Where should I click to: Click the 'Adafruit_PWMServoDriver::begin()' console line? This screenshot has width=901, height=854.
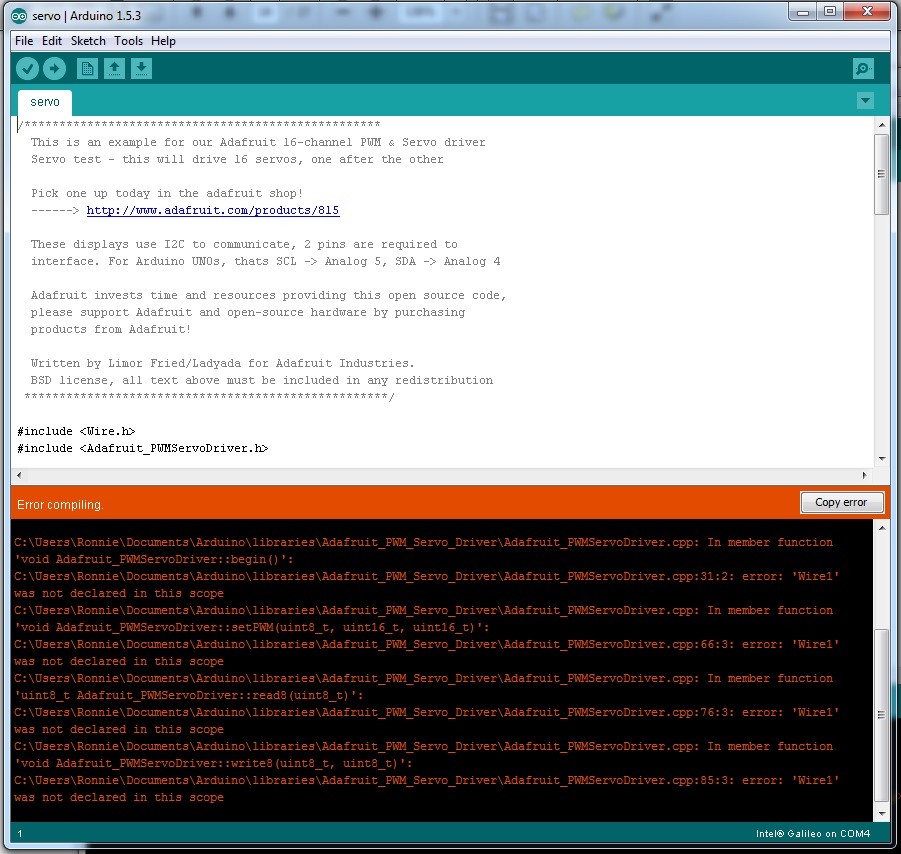[154, 559]
